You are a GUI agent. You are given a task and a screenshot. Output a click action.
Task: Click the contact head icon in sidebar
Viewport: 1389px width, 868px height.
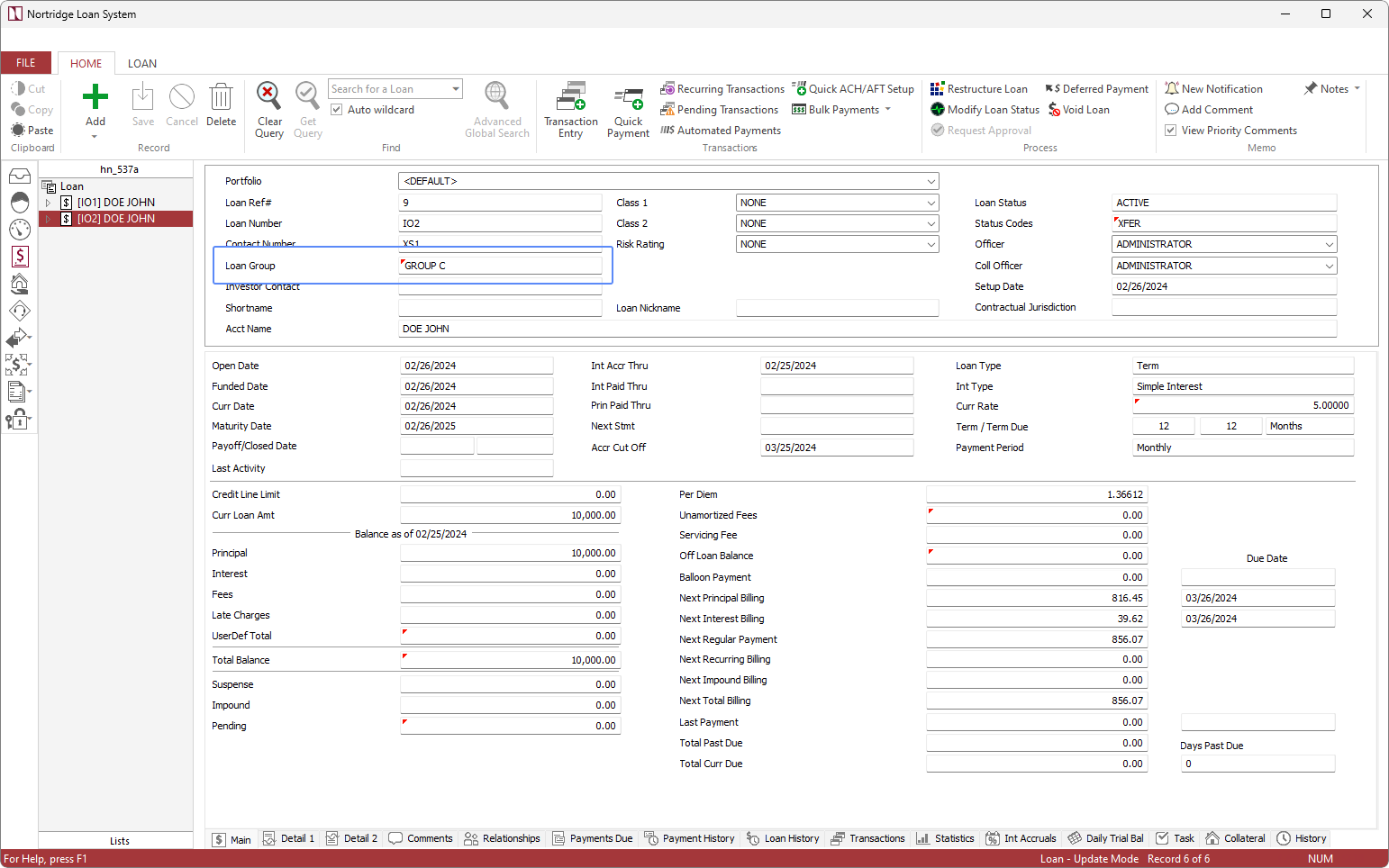pyautogui.click(x=20, y=203)
